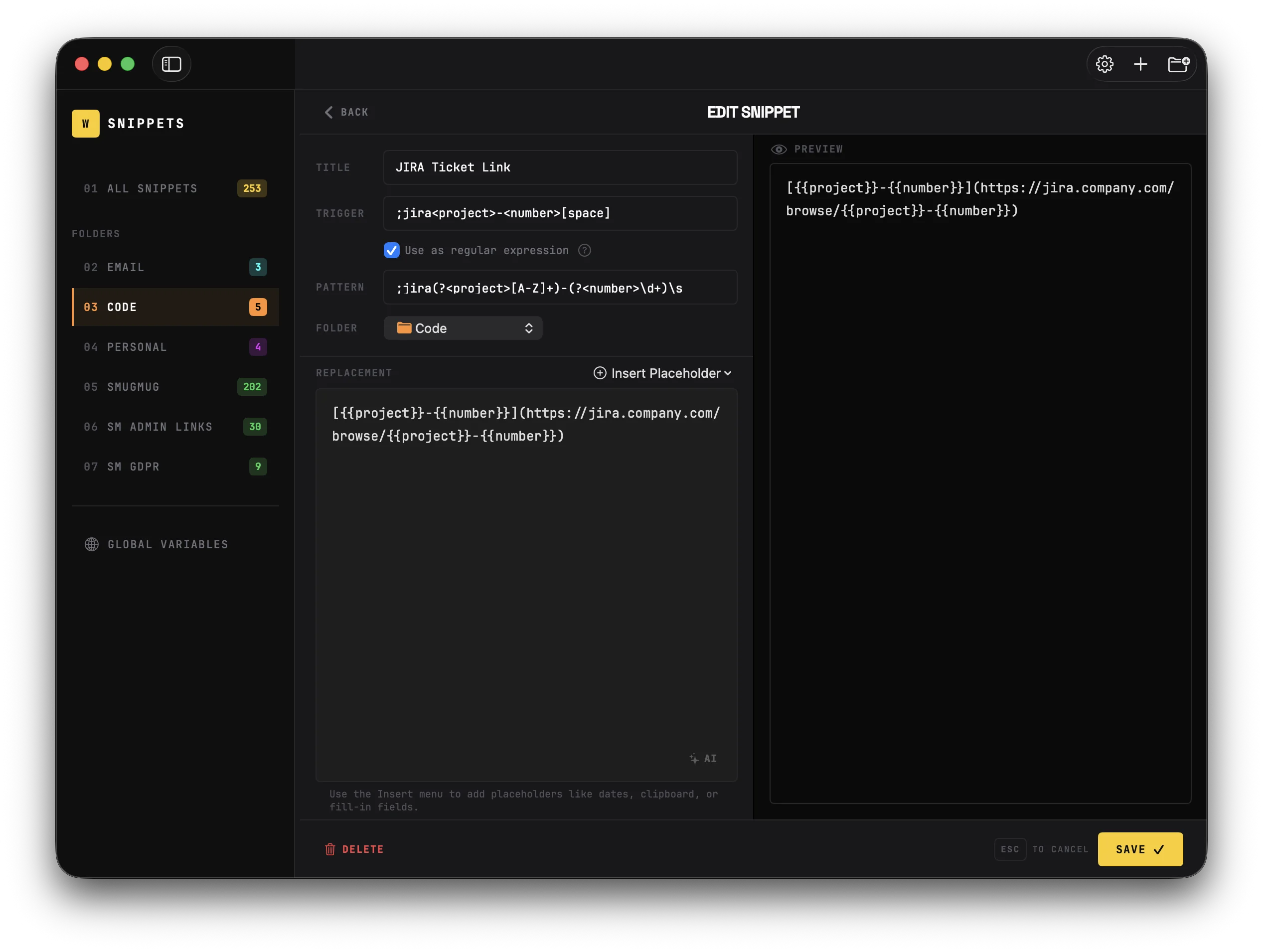
Task: Click the regular expression help icon
Action: pyautogui.click(x=584, y=250)
